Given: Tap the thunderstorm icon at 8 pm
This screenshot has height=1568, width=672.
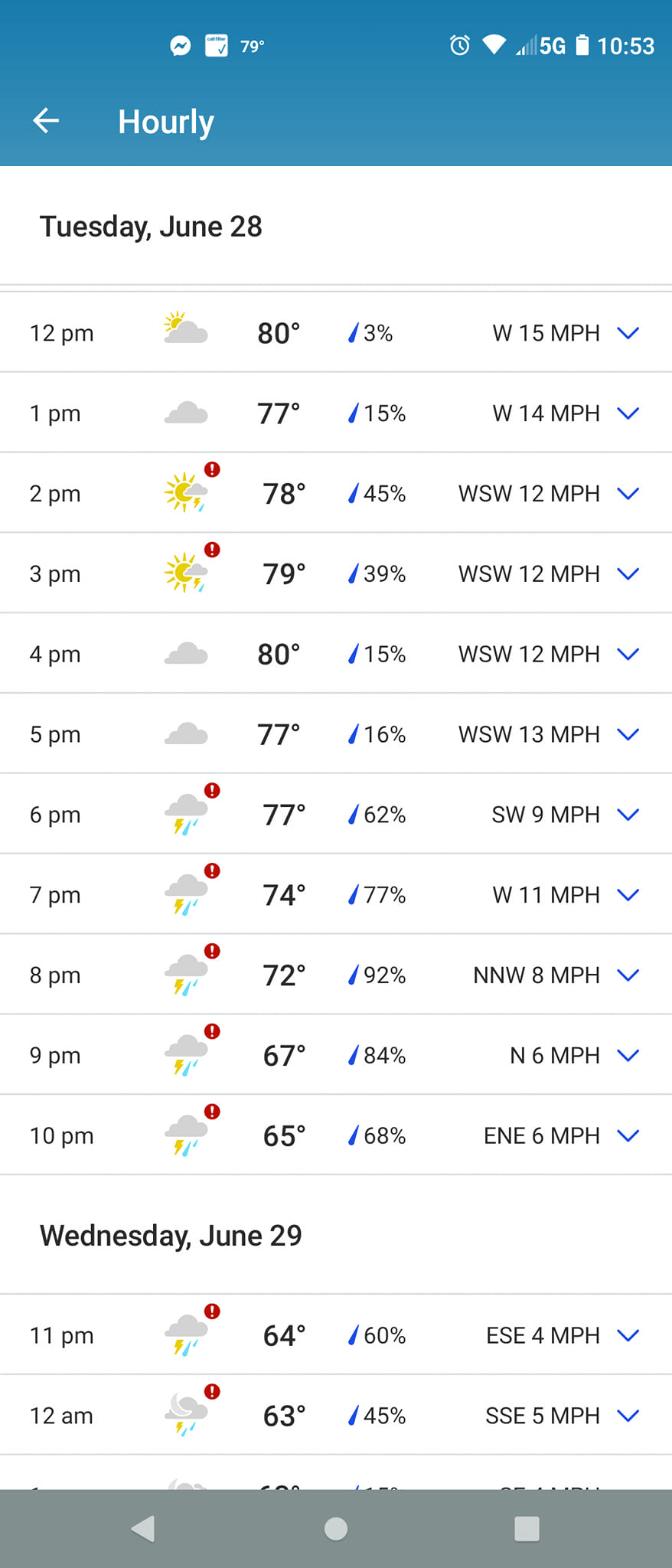Looking at the screenshot, I should 186,975.
